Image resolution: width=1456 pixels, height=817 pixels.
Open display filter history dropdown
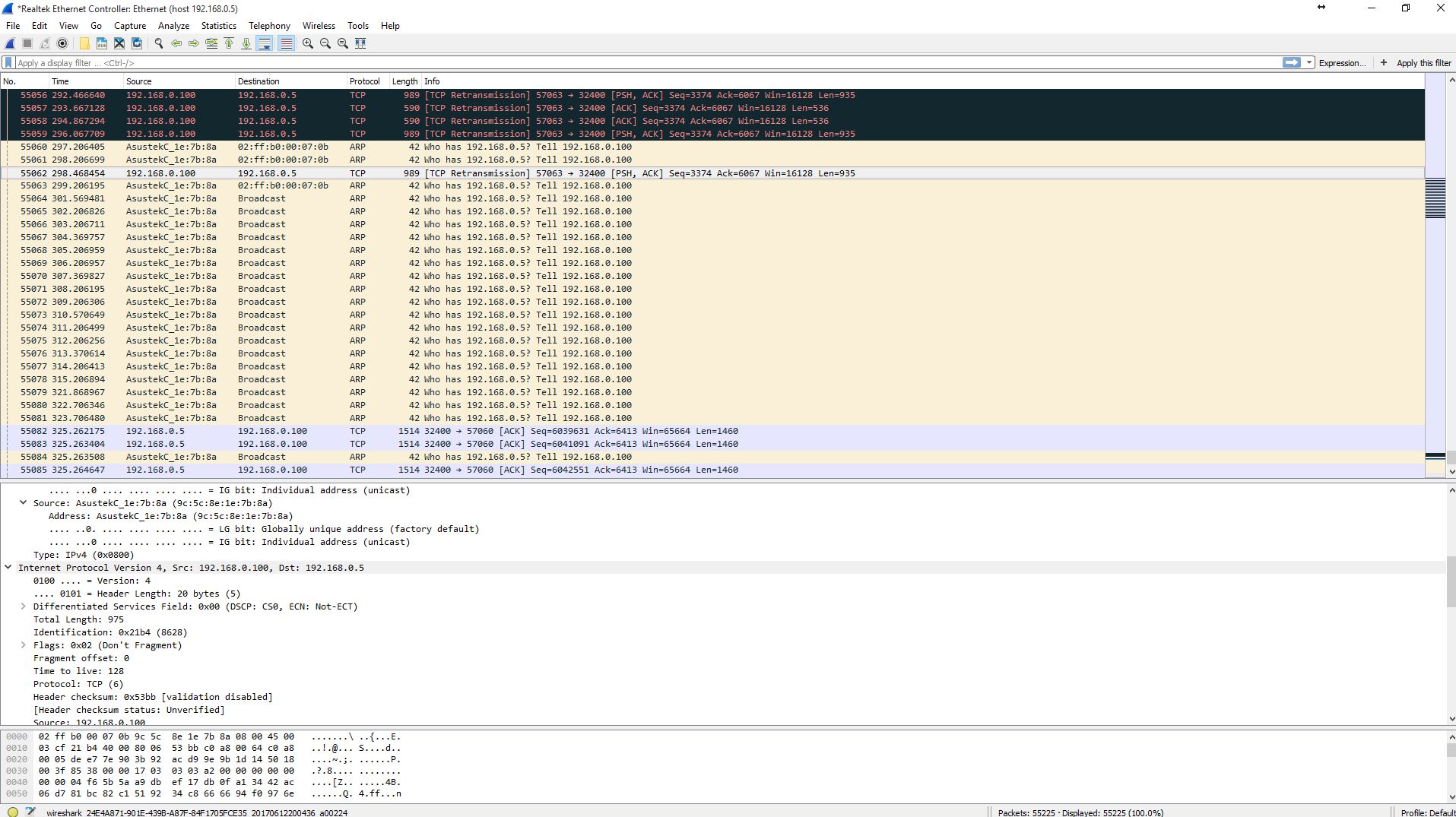[x=1309, y=62]
